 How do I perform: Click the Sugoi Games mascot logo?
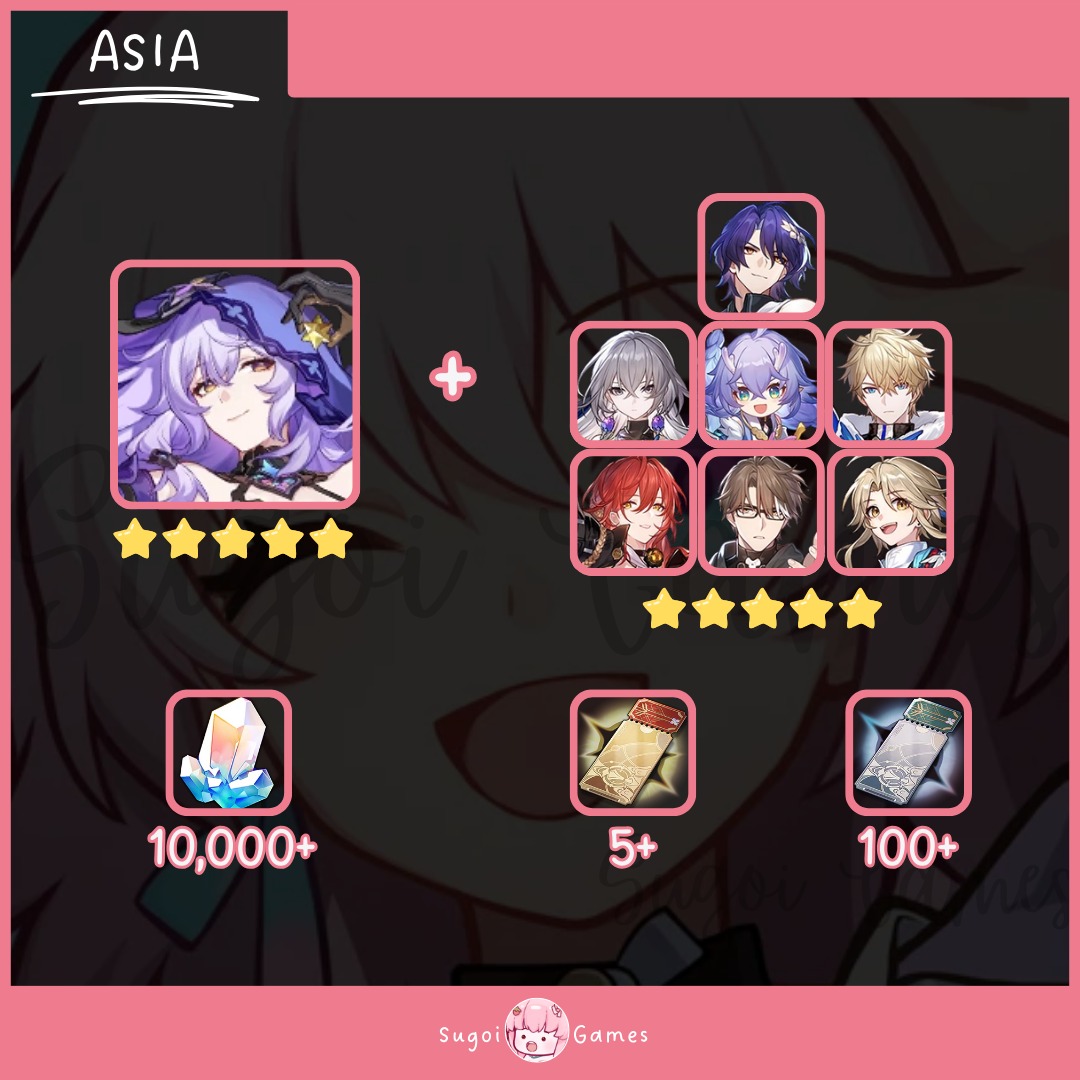click(x=537, y=1030)
